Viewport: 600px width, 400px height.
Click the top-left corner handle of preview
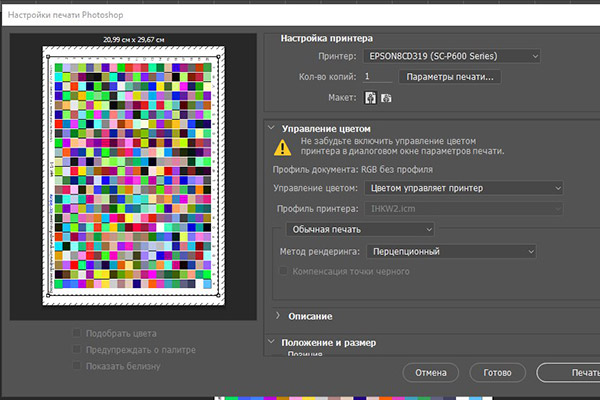48,57
